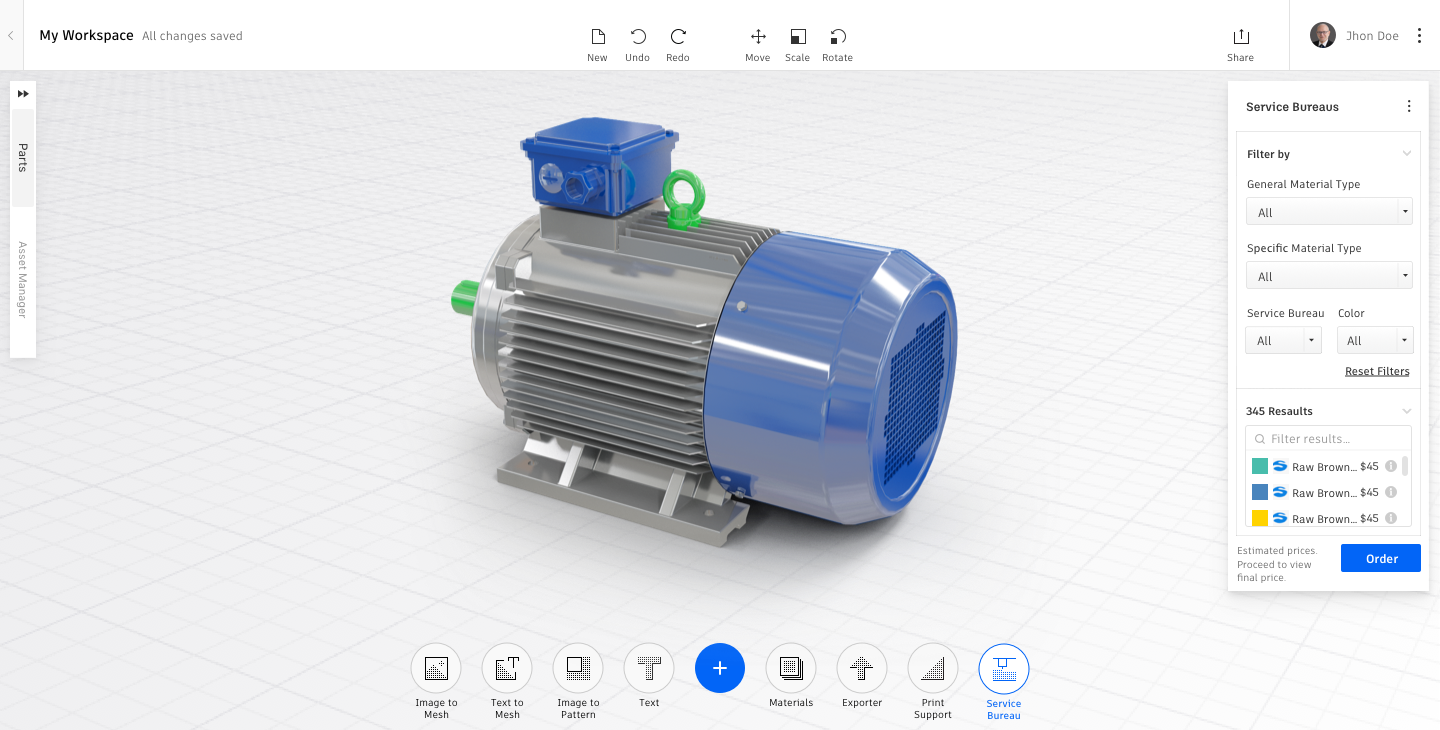The width and height of the screenshot is (1440, 730).
Task: Show info for the yellow Raw Brown result
Action: point(1391,518)
